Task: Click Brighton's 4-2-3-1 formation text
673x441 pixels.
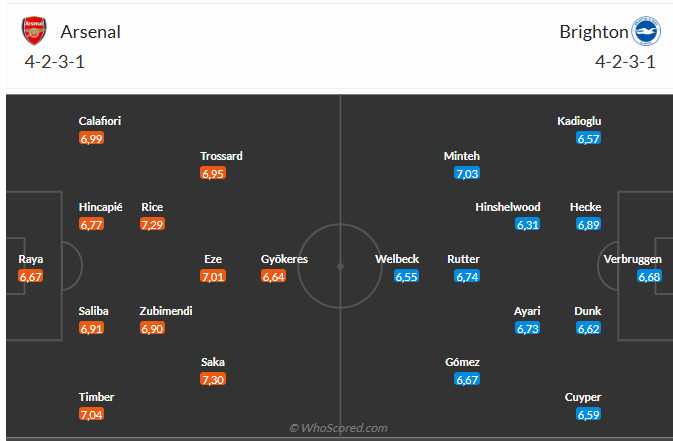Action: point(625,61)
